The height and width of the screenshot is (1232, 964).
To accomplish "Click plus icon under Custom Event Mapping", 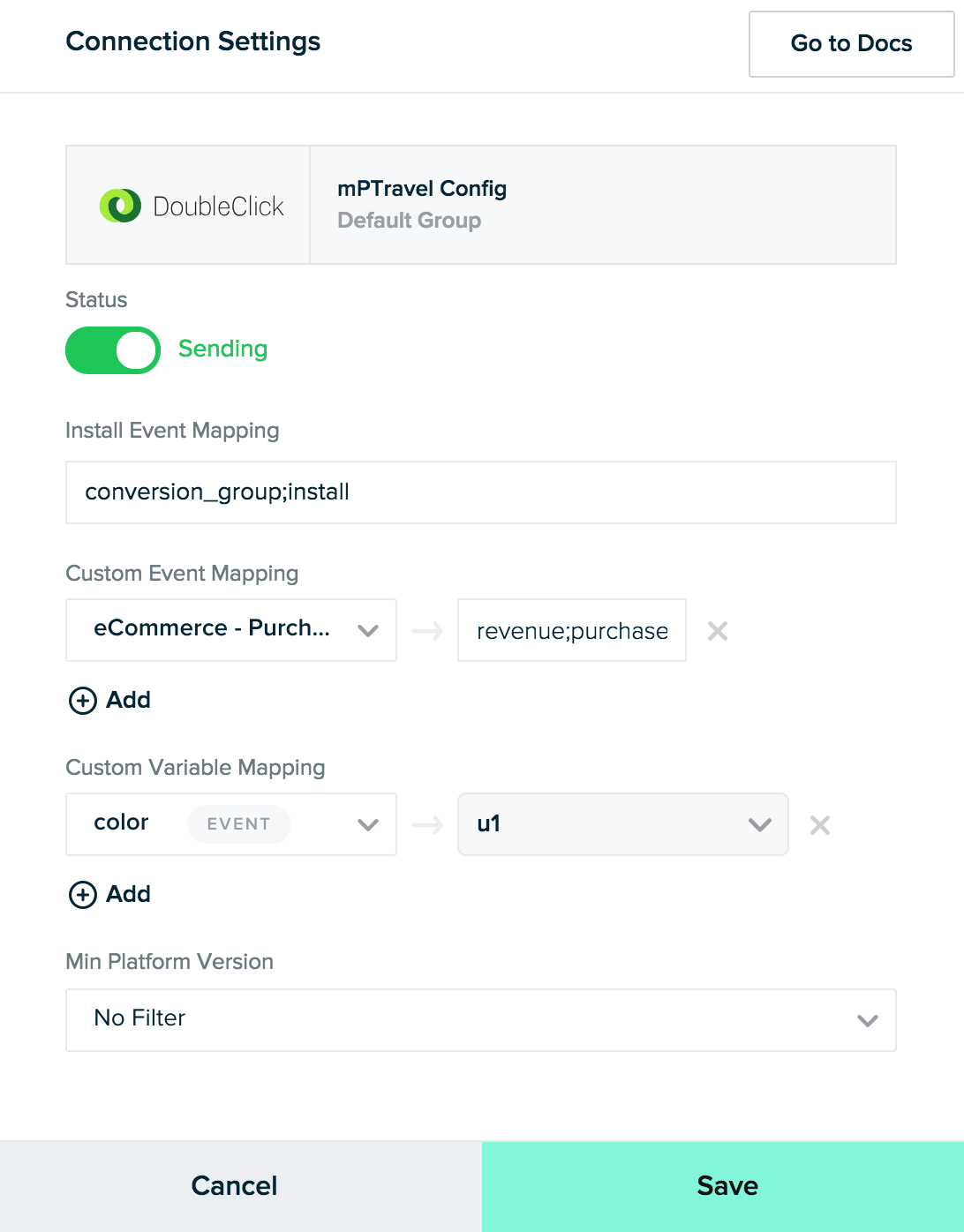I will click(x=83, y=701).
